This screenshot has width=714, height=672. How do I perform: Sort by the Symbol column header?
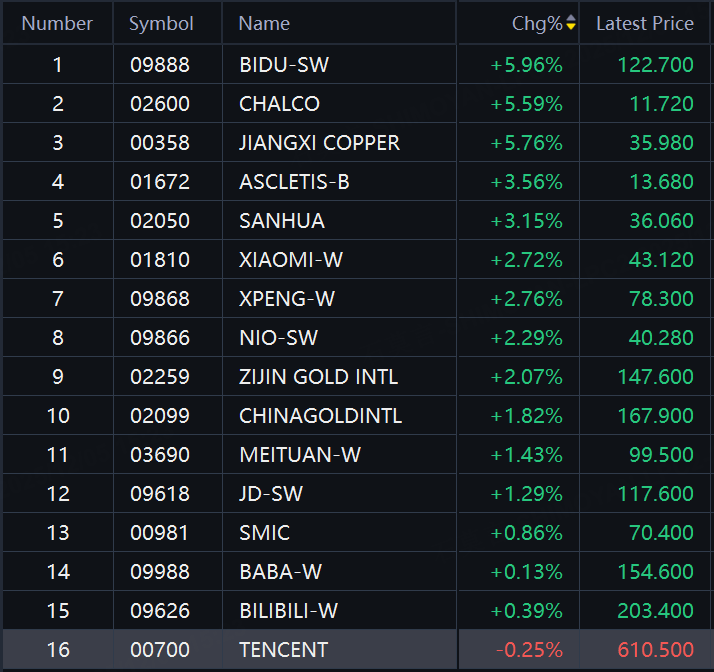click(x=161, y=23)
